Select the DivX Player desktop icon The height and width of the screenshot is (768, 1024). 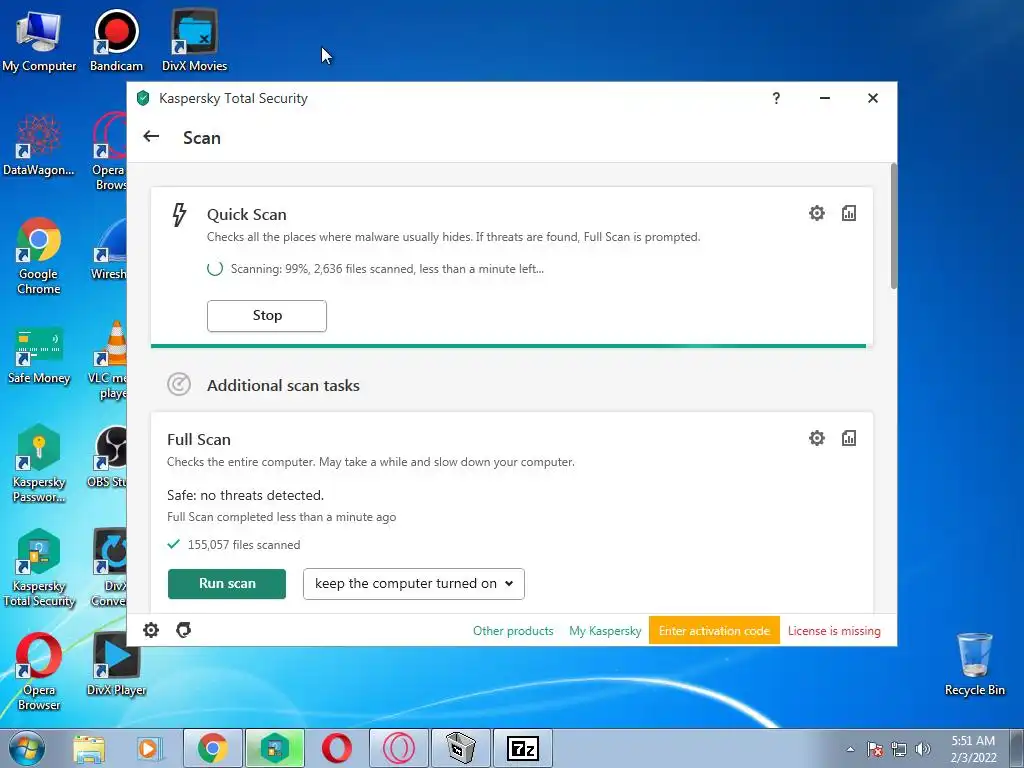tap(116, 665)
